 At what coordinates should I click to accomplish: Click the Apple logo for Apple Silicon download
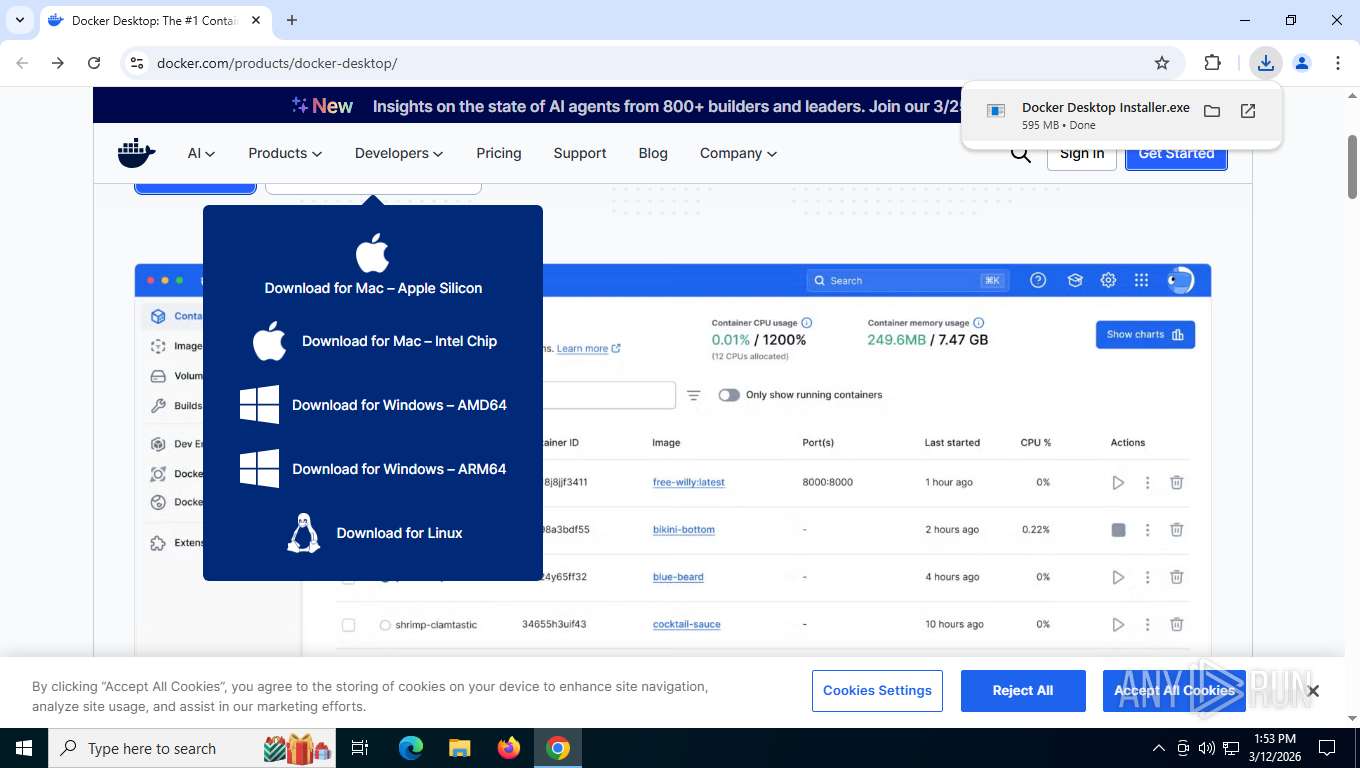pos(373,252)
